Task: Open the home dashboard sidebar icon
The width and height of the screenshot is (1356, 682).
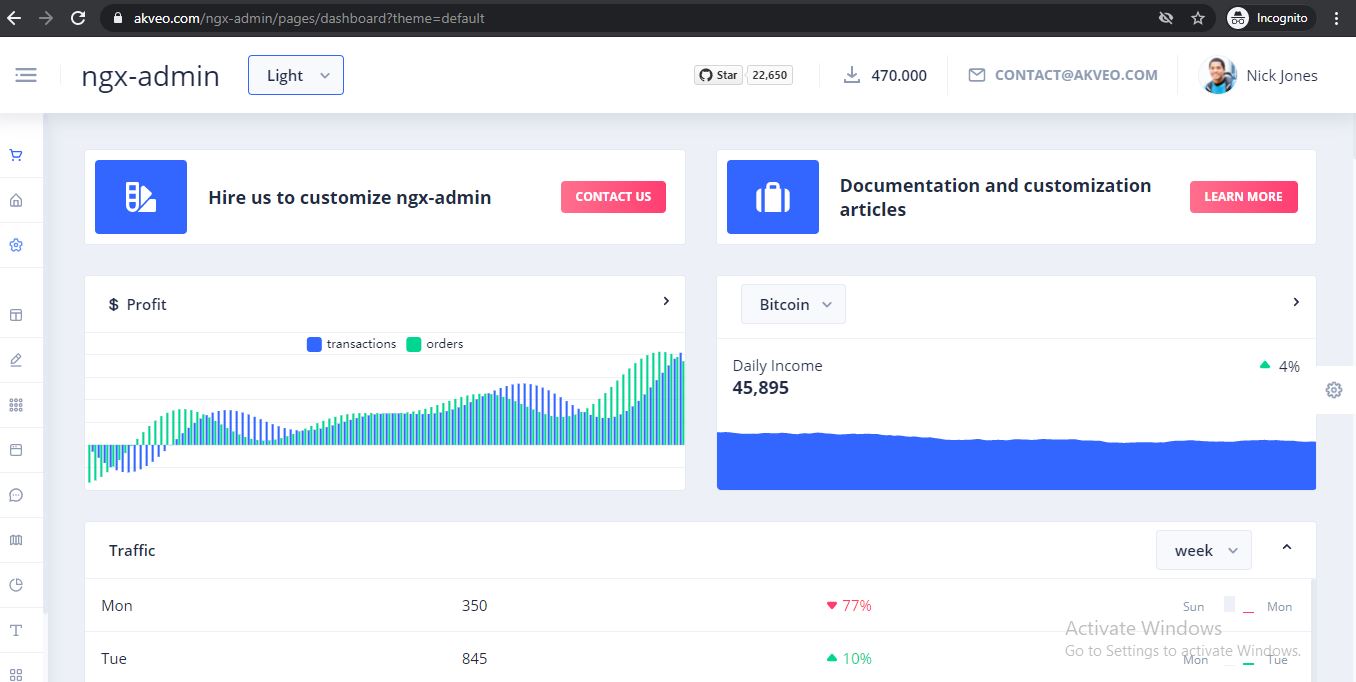Action: (16, 200)
